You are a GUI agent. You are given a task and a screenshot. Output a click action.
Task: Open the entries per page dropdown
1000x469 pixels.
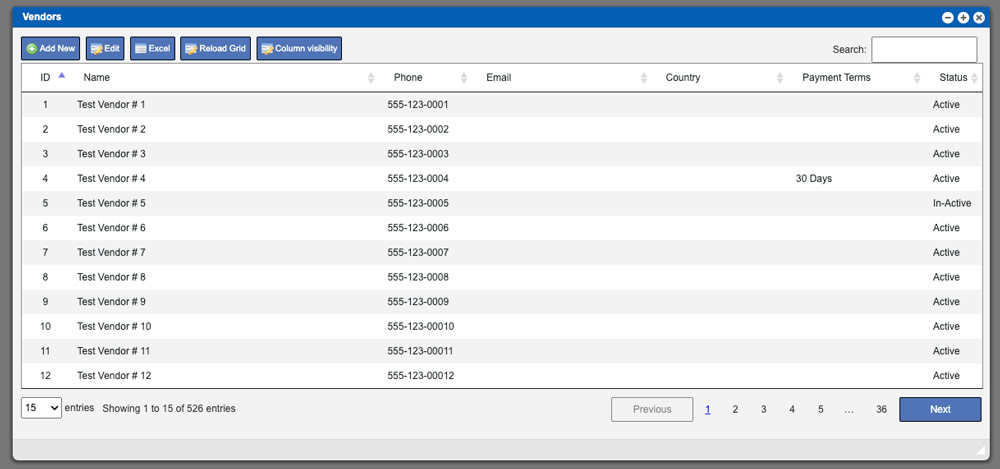(x=41, y=408)
